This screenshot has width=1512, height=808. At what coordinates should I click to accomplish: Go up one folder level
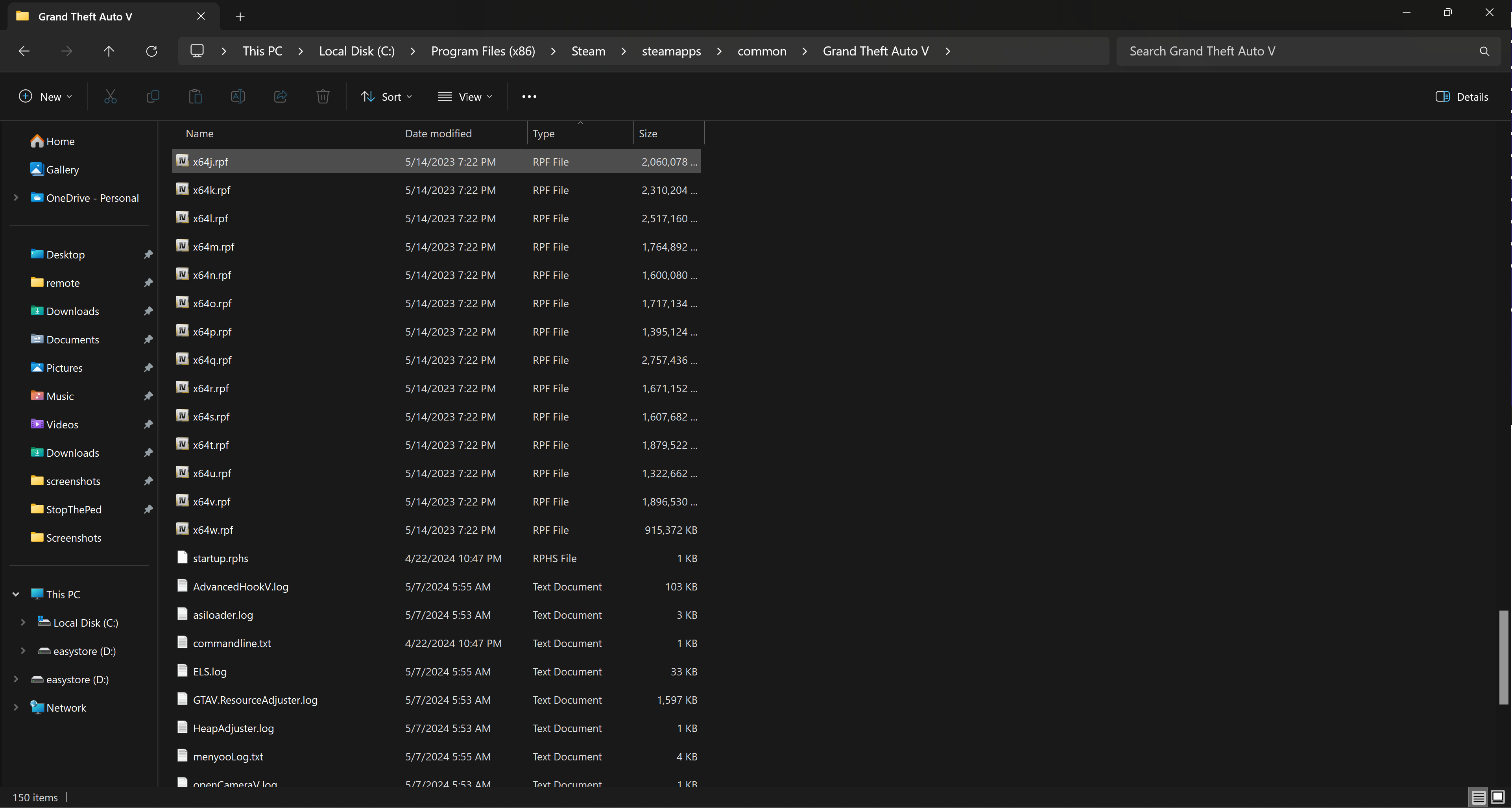pyautogui.click(x=109, y=52)
